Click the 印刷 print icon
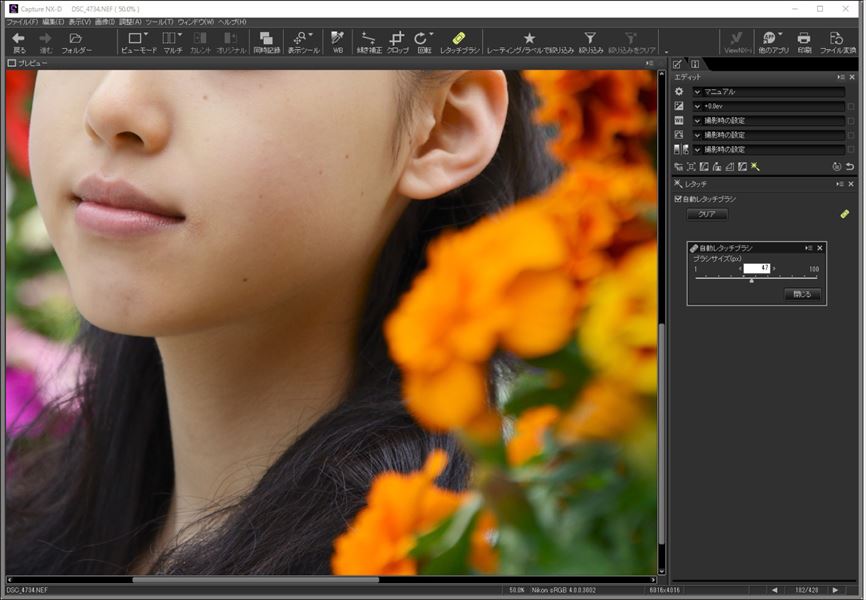Viewport: 866px width, 600px height. click(x=804, y=38)
